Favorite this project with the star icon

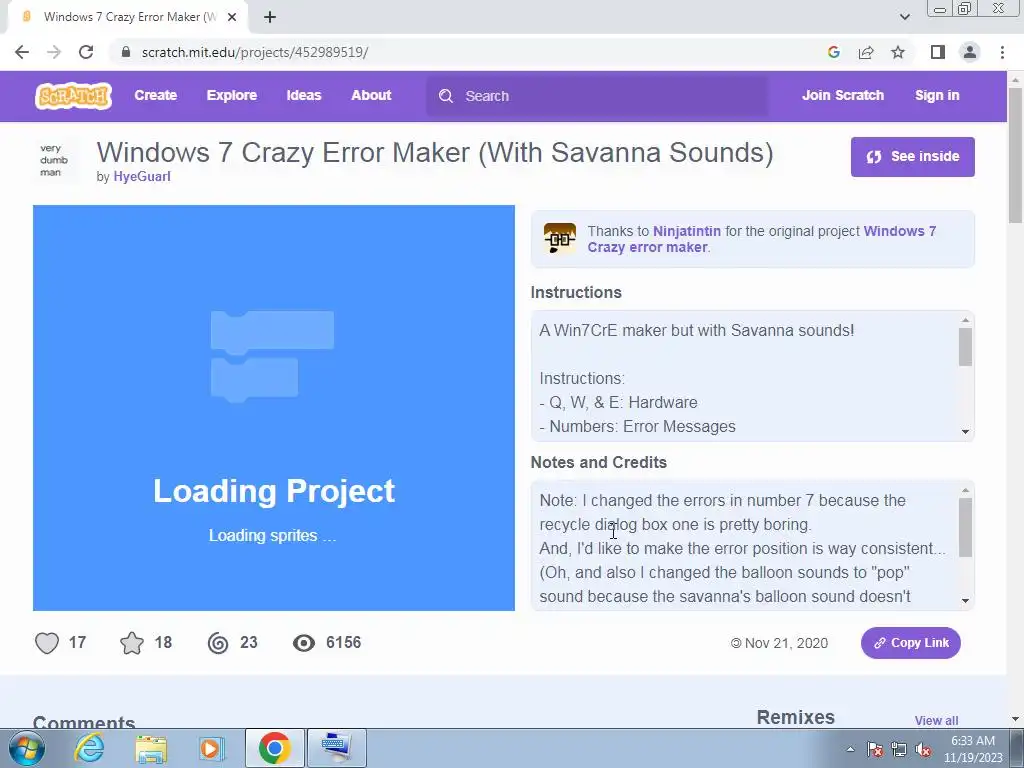[x=132, y=643]
